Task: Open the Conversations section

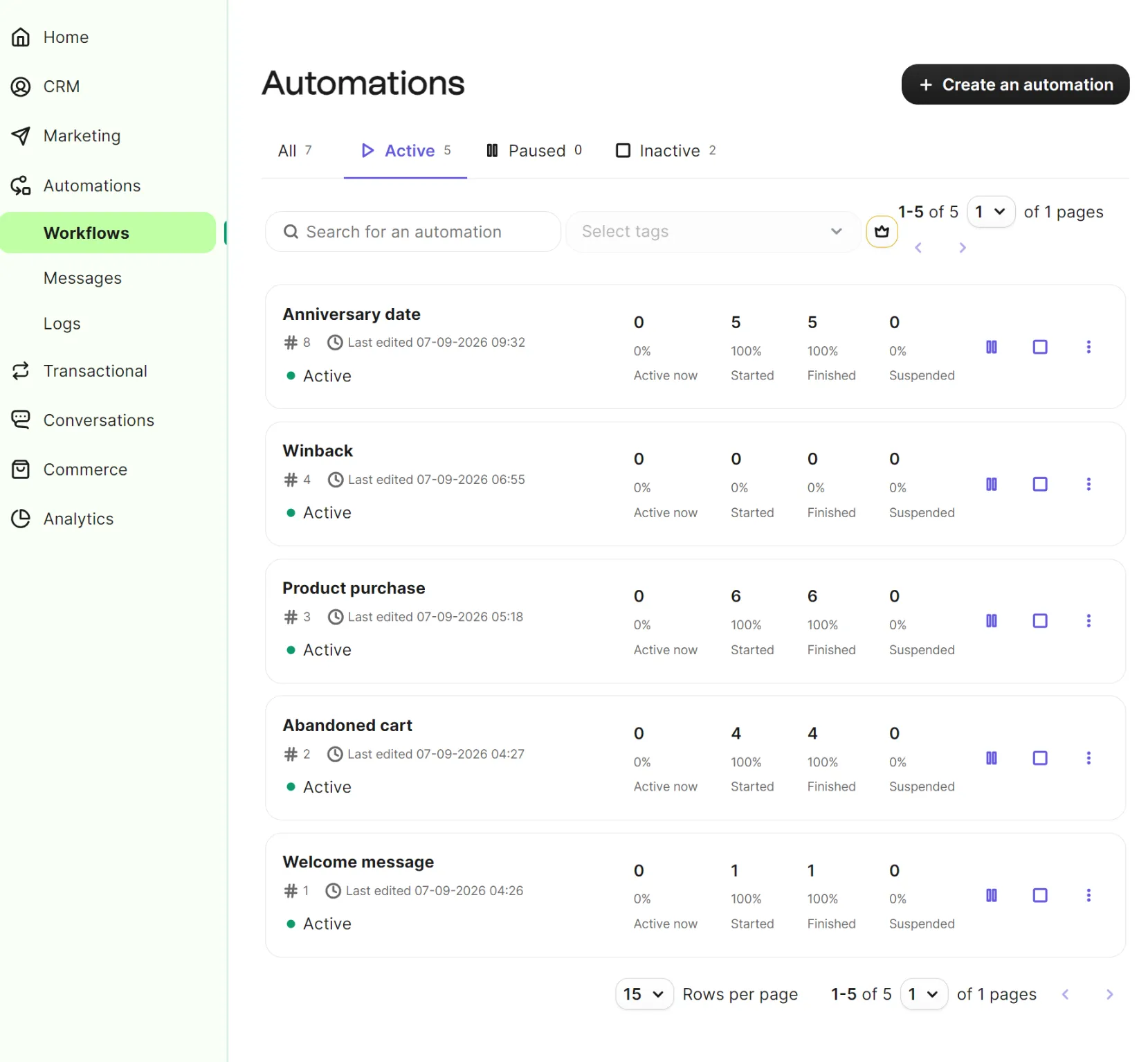Action: pyautogui.click(x=82, y=420)
